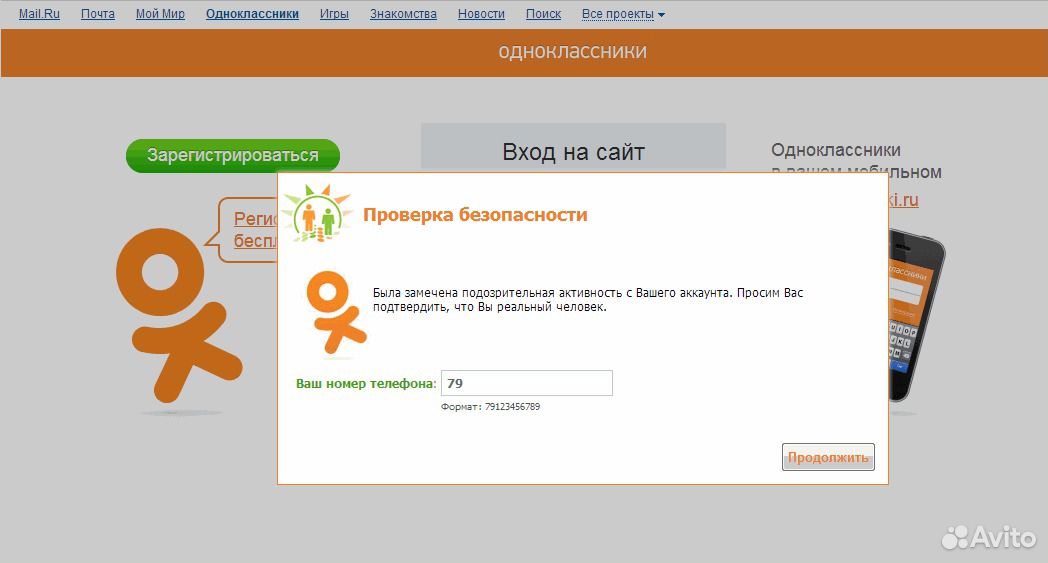Open Новости in the top navigation
1048x563 pixels.
pos(481,13)
